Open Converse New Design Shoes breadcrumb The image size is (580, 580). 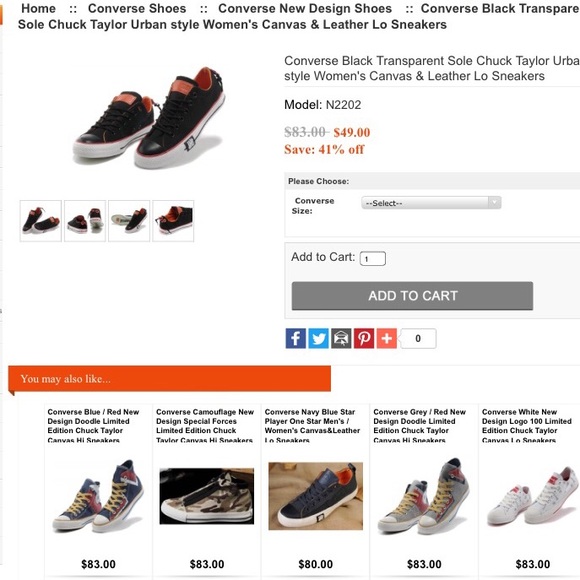tap(305, 8)
